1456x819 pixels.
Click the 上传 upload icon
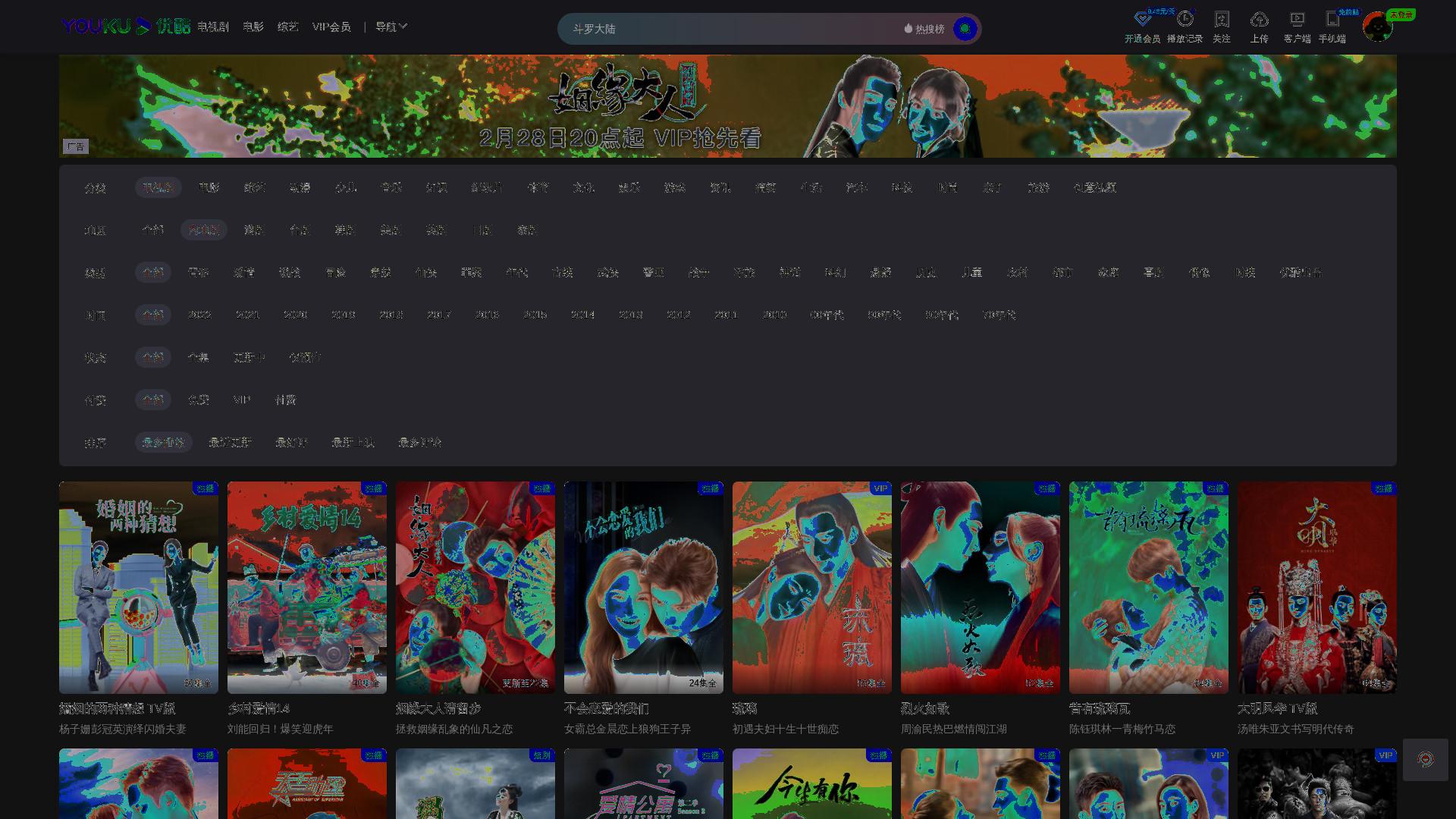pyautogui.click(x=1260, y=19)
